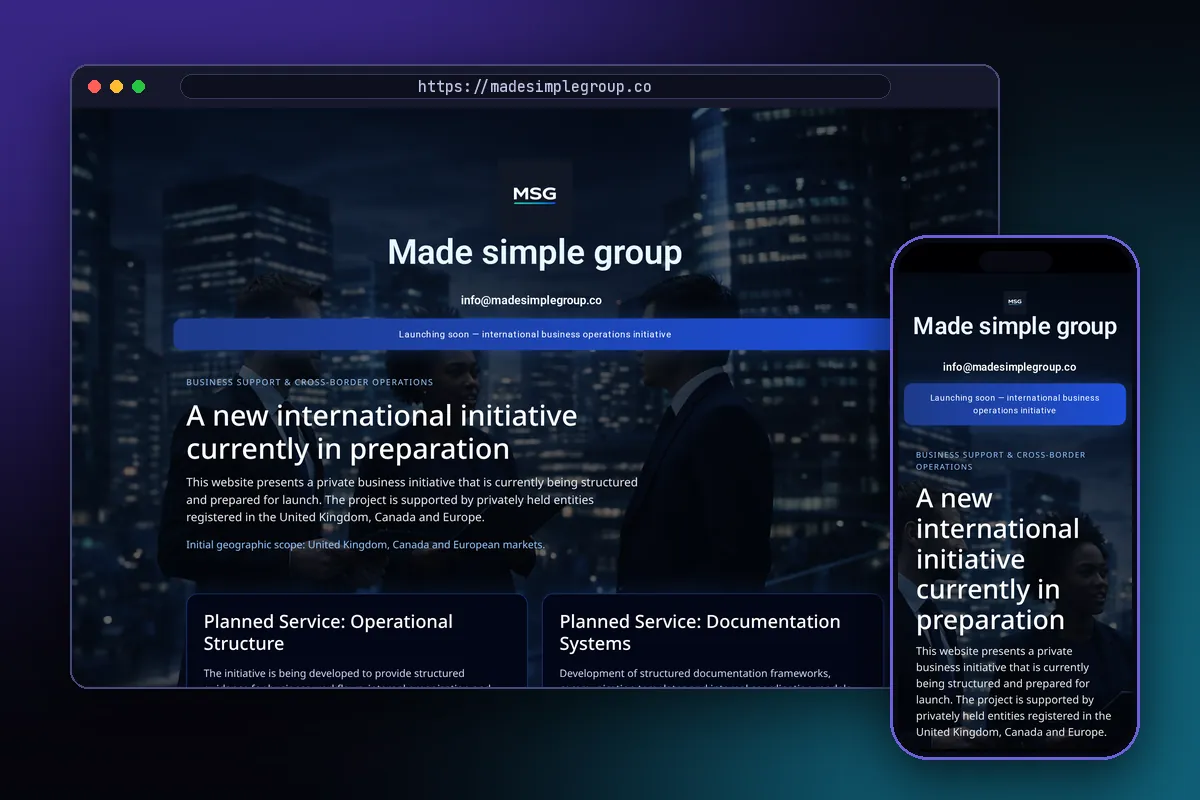Click the desktop paragraph starting 'This website presents'

point(412,500)
